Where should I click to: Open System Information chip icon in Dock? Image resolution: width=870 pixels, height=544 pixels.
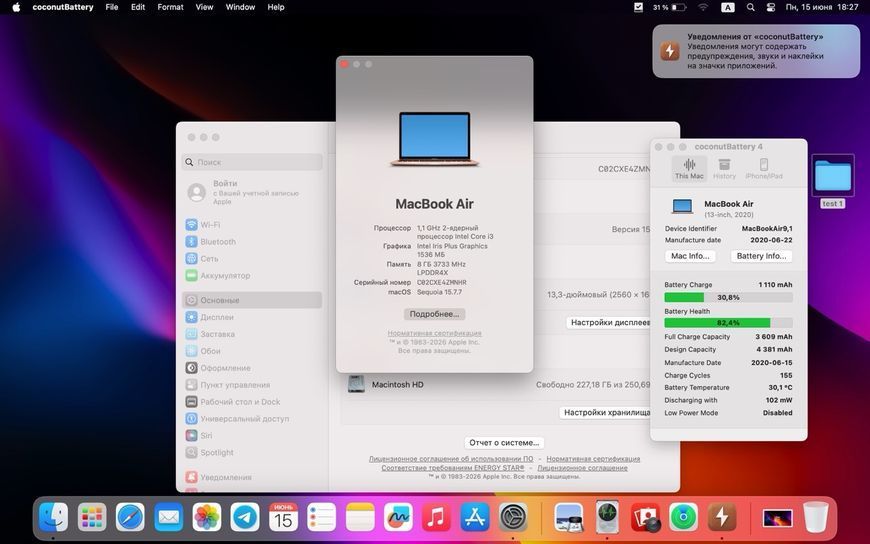tap(607, 517)
